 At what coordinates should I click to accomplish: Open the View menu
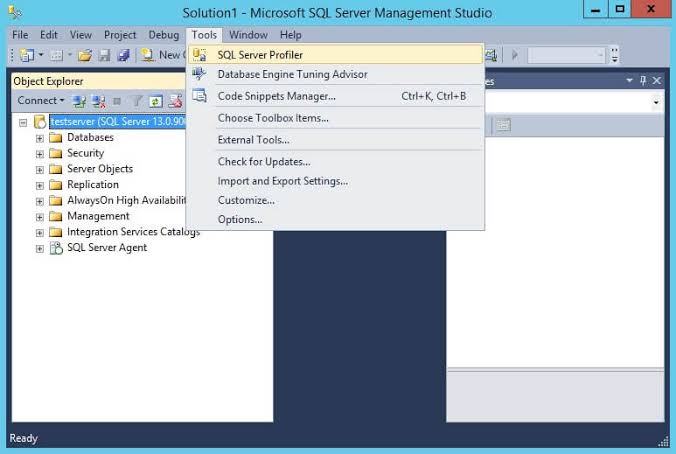(81, 35)
